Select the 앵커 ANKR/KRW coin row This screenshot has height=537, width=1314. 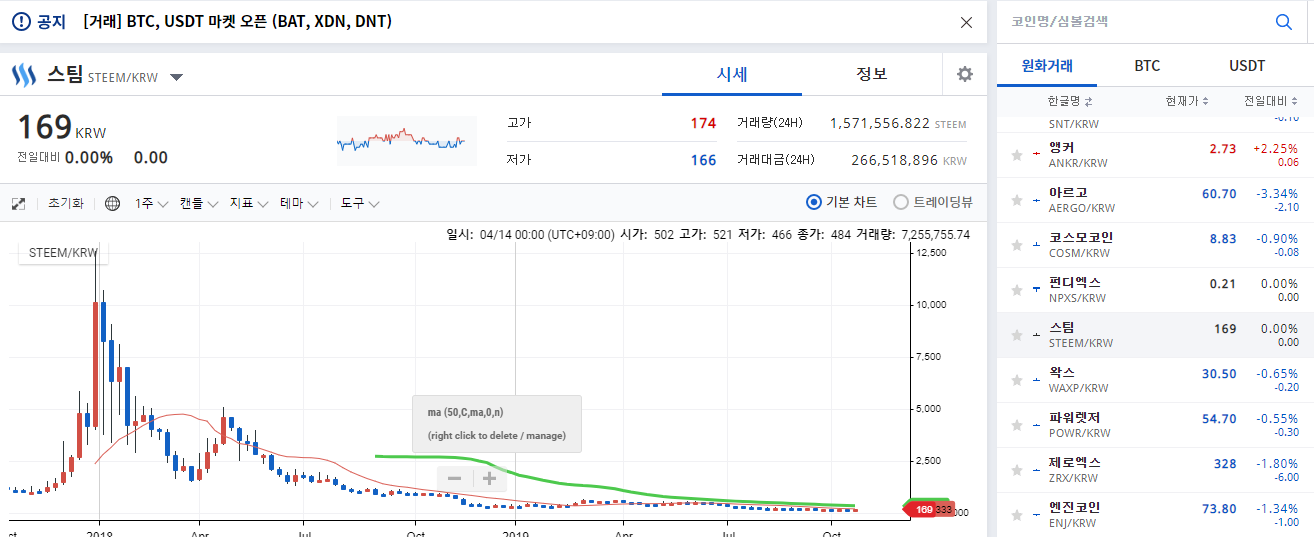tap(1155, 155)
